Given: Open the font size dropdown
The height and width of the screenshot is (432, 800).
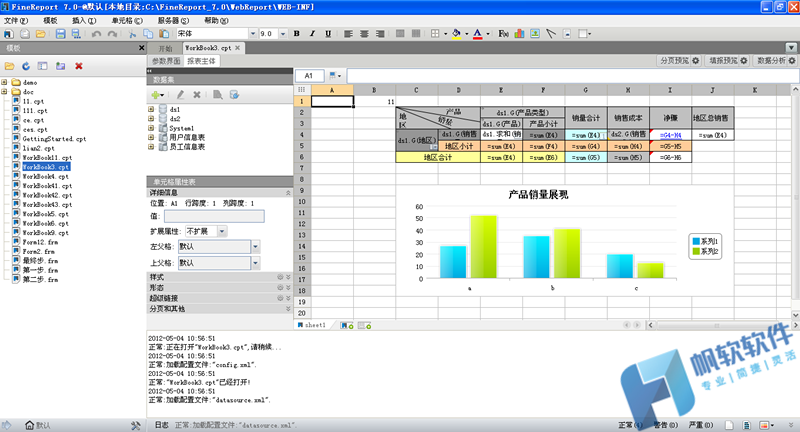Looking at the screenshot, I should pyautogui.click(x=283, y=34).
